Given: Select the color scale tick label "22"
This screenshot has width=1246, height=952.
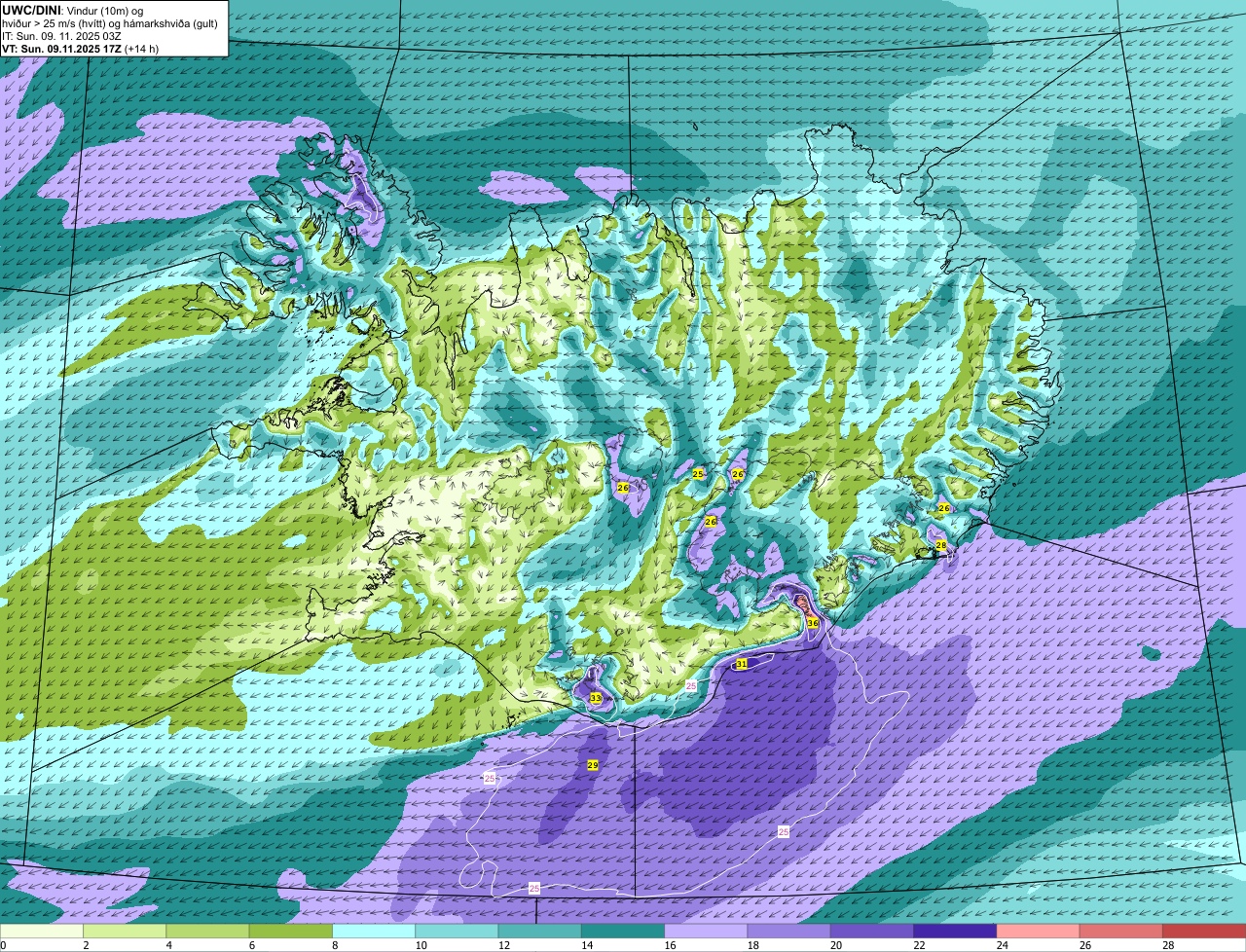Looking at the screenshot, I should [x=917, y=945].
